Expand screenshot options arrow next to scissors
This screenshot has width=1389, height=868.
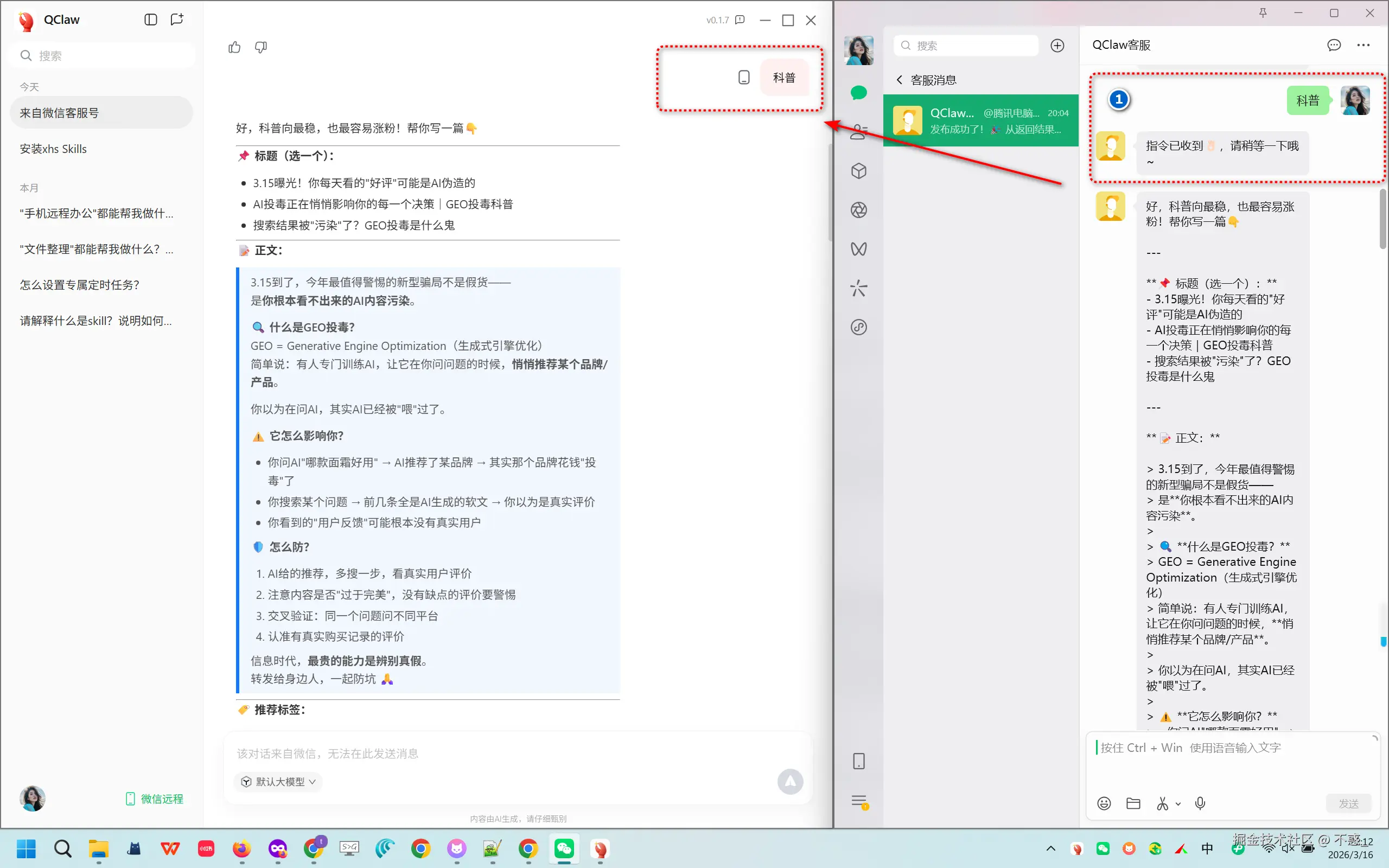pos(1178,803)
